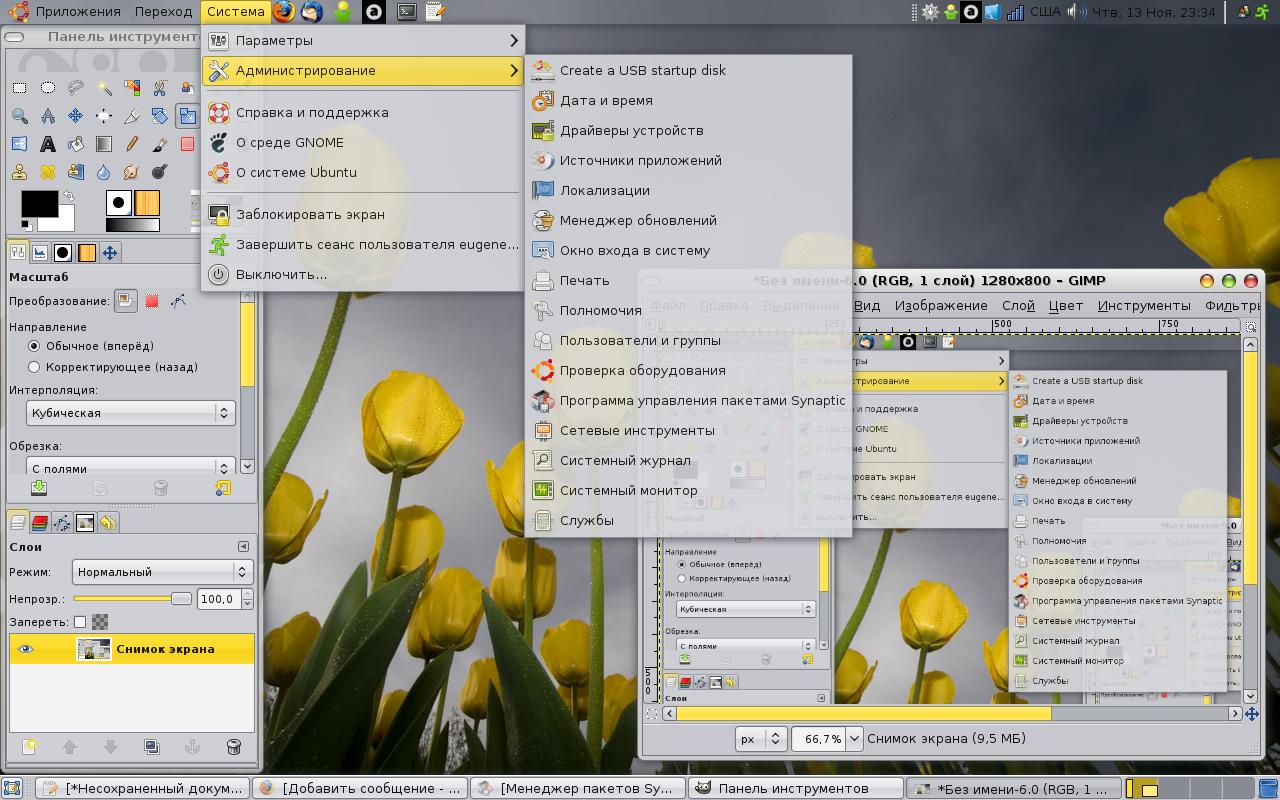Set transform target to path
The image size is (1280, 800).
[x=178, y=300]
